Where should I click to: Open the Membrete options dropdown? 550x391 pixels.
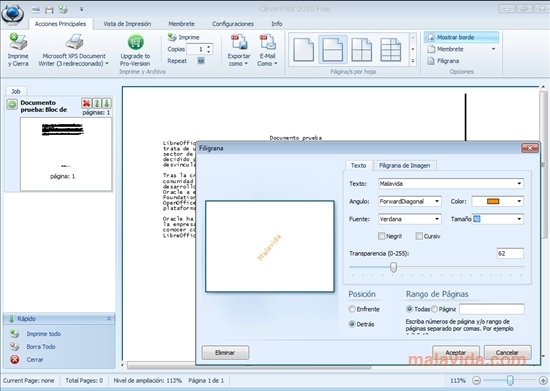pos(494,49)
